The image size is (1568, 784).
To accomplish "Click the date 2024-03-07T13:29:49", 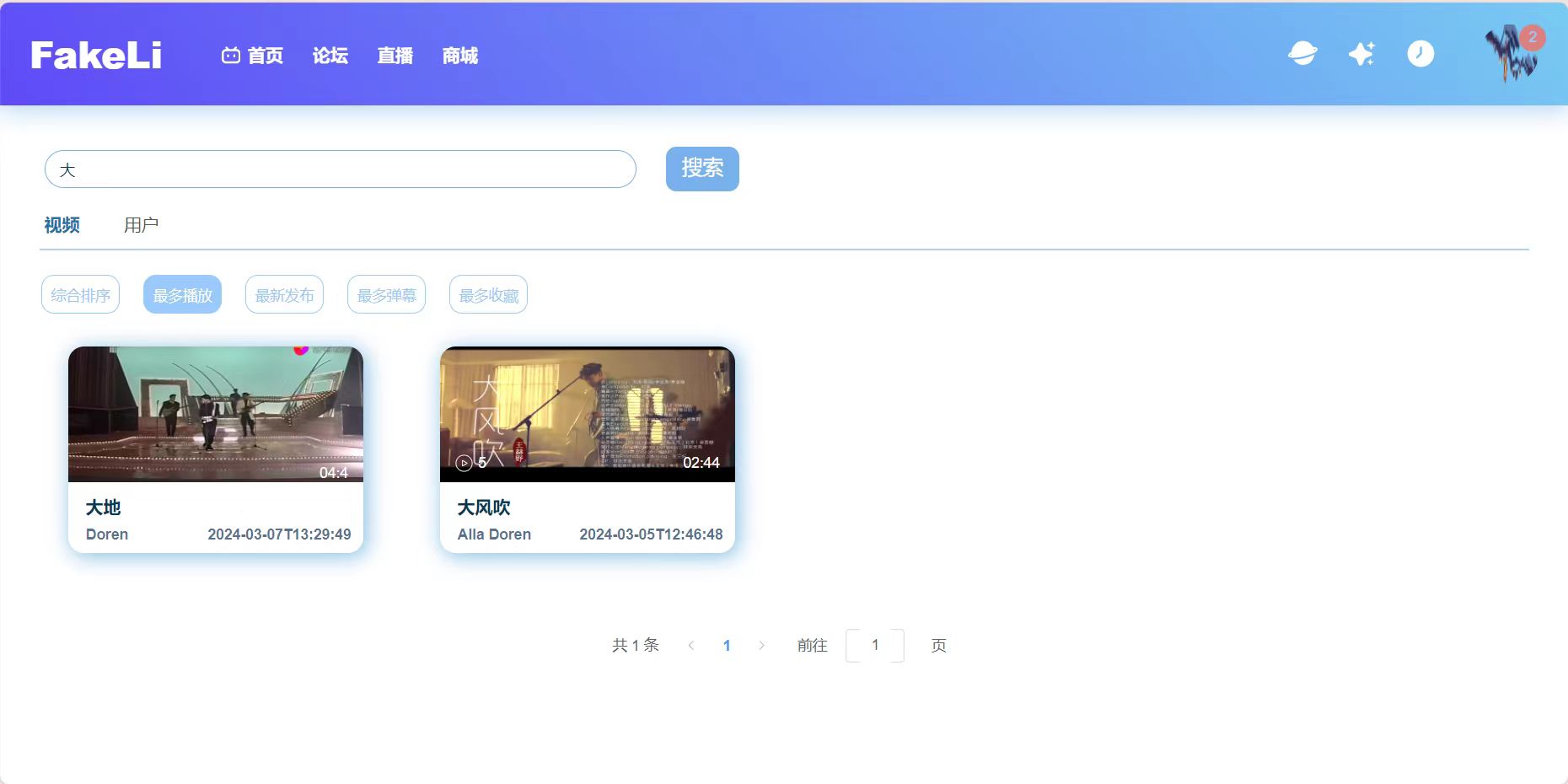I will [279, 534].
